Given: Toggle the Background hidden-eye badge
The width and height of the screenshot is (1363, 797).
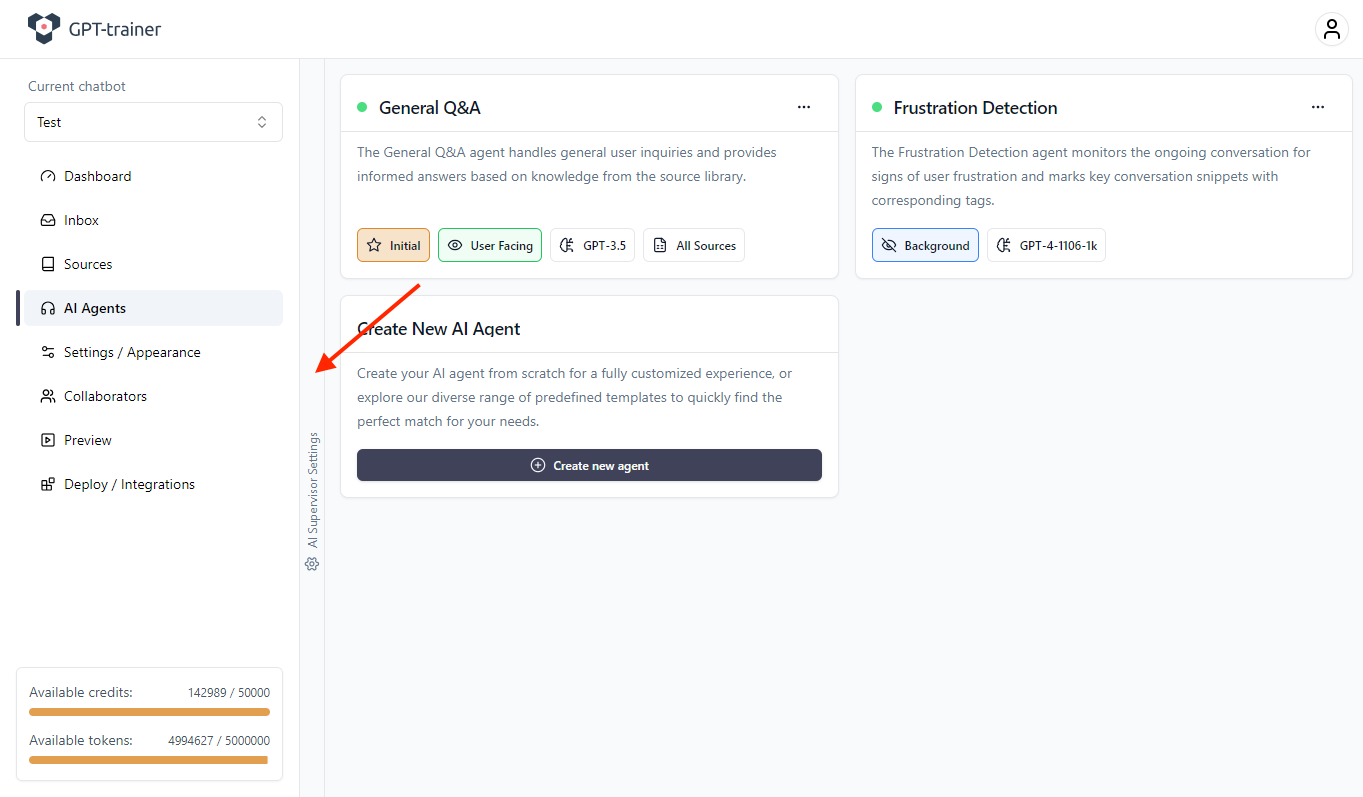Looking at the screenshot, I should pyautogui.click(x=925, y=245).
